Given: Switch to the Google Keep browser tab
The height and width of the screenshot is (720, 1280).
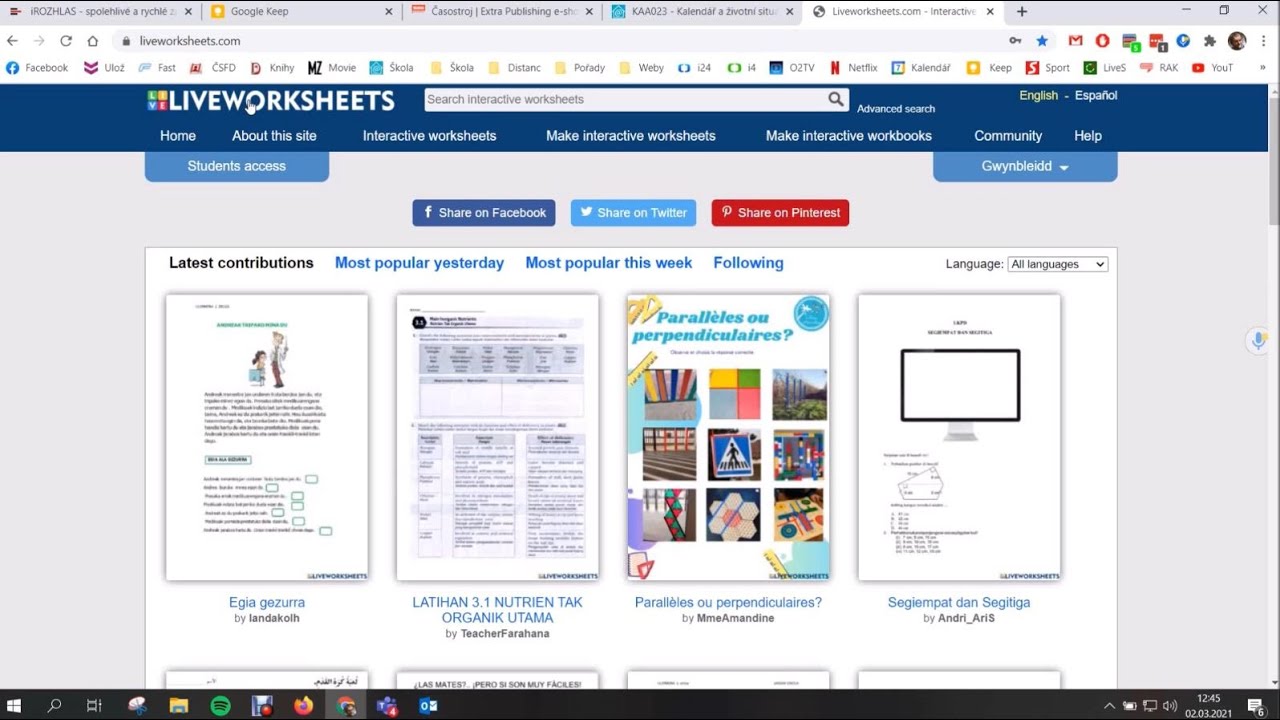Looking at the screenshot, I should tap(300, 12).
